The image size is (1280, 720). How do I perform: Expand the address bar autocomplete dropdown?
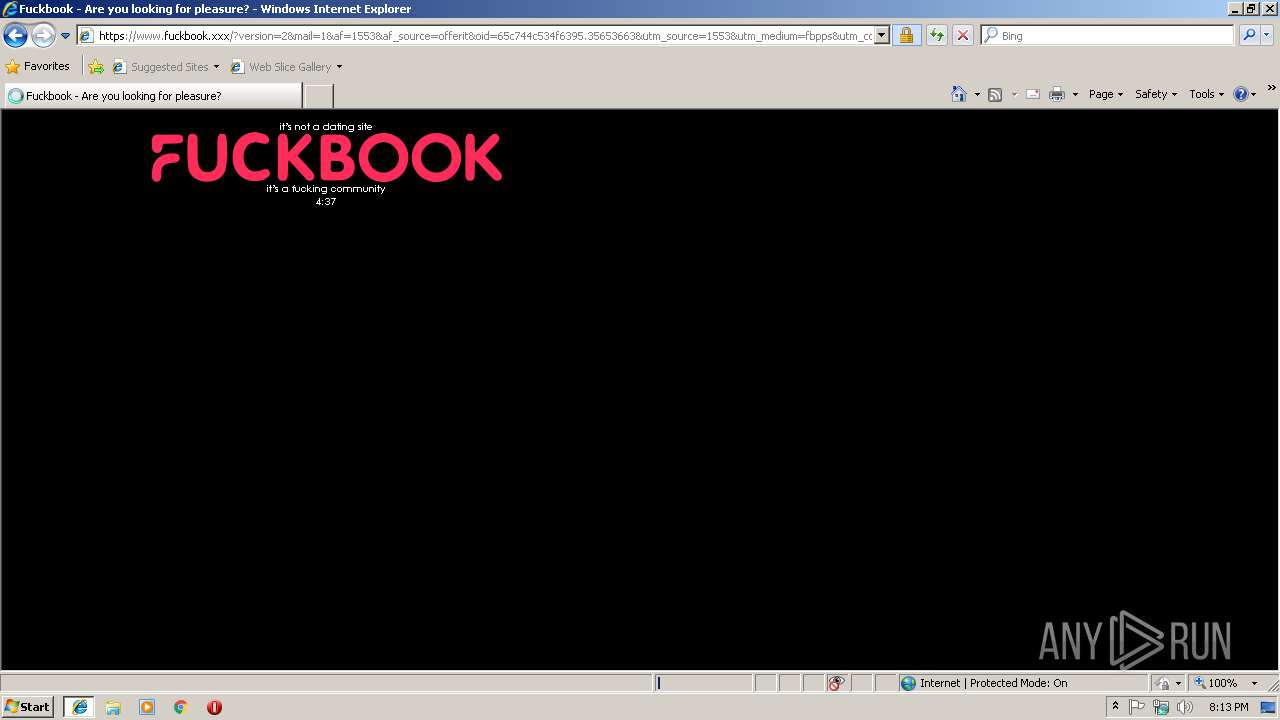click(x=882, y=36)
